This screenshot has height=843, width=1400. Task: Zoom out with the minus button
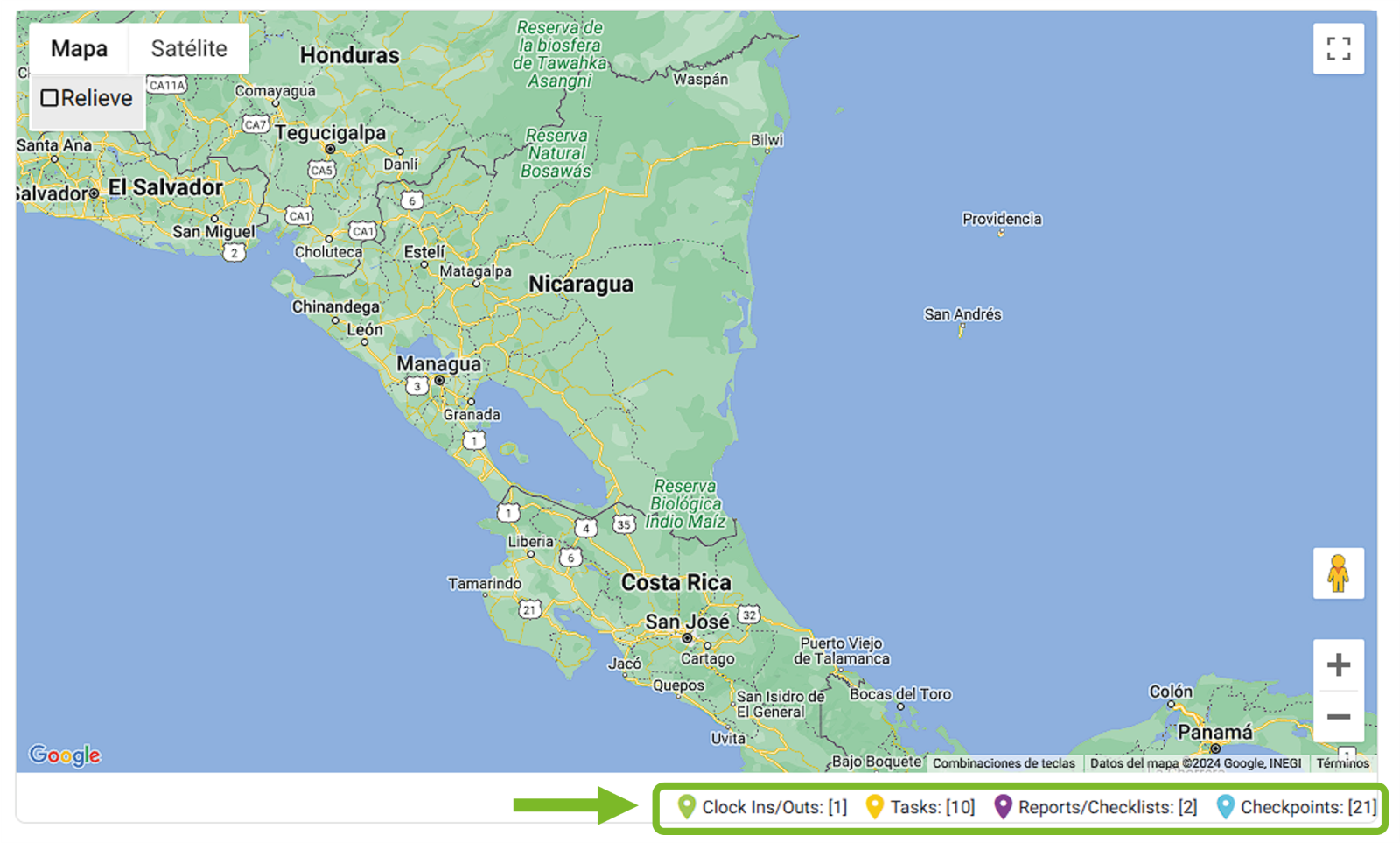[1338, 717]
